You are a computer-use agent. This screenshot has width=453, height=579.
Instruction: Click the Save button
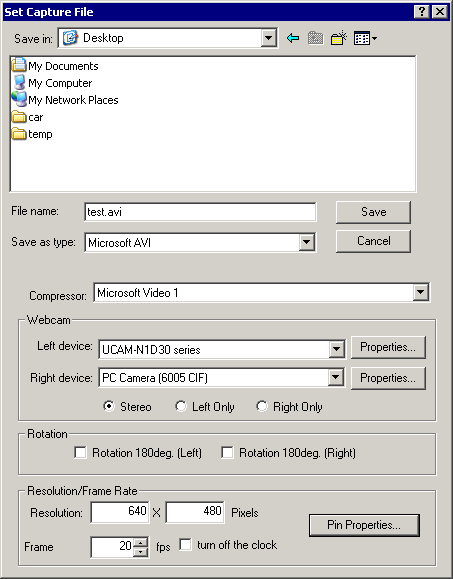pos(373,212)
